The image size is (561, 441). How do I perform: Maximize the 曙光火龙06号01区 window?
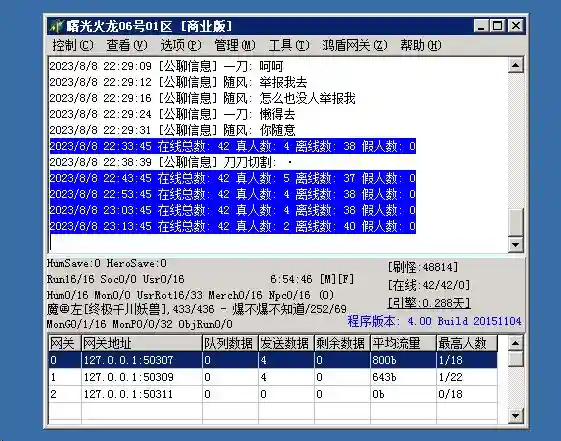pos(497,26)
